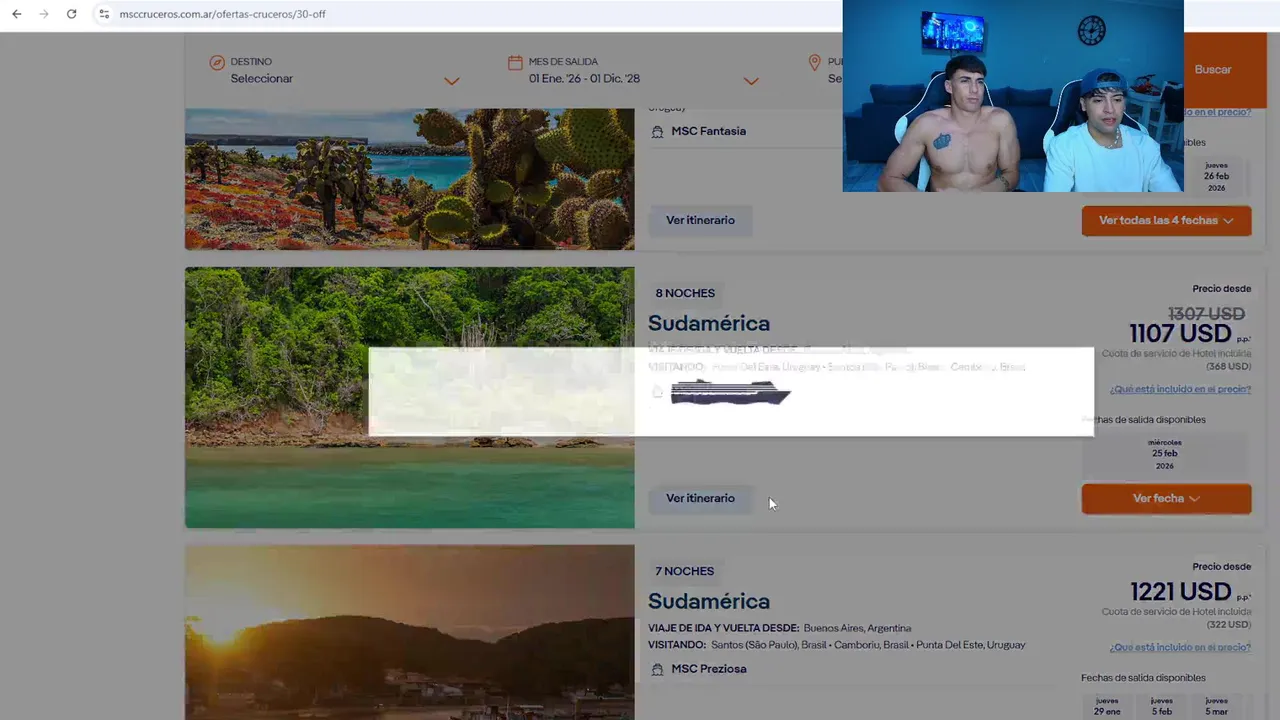Expand the Ver fecha button

point(1166,499)
